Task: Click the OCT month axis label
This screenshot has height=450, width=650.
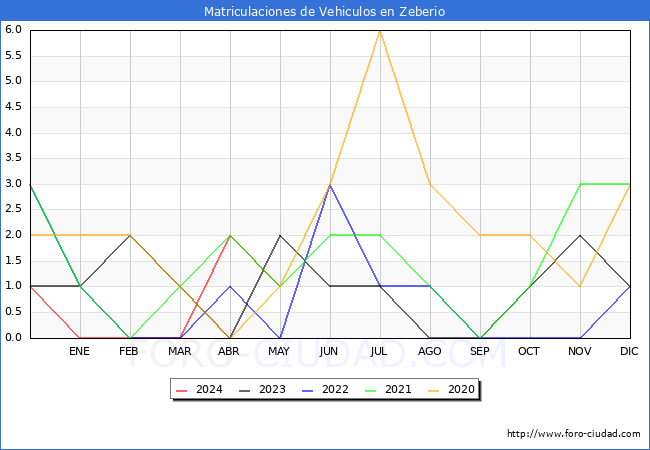Action: click(x=529, y=351)
